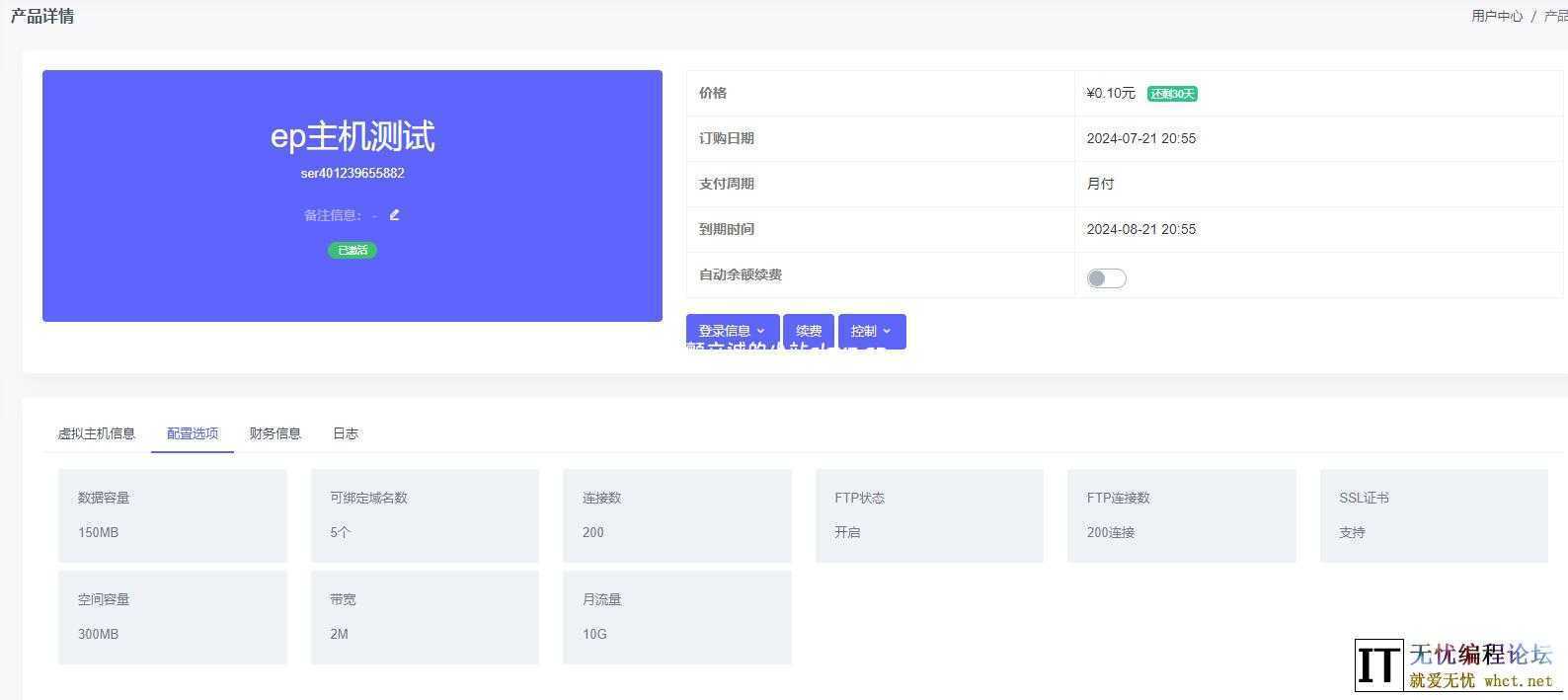The image size is (1568, 700).
Task: Toggle the 自动余额续费 switch
Action: 1106,278
